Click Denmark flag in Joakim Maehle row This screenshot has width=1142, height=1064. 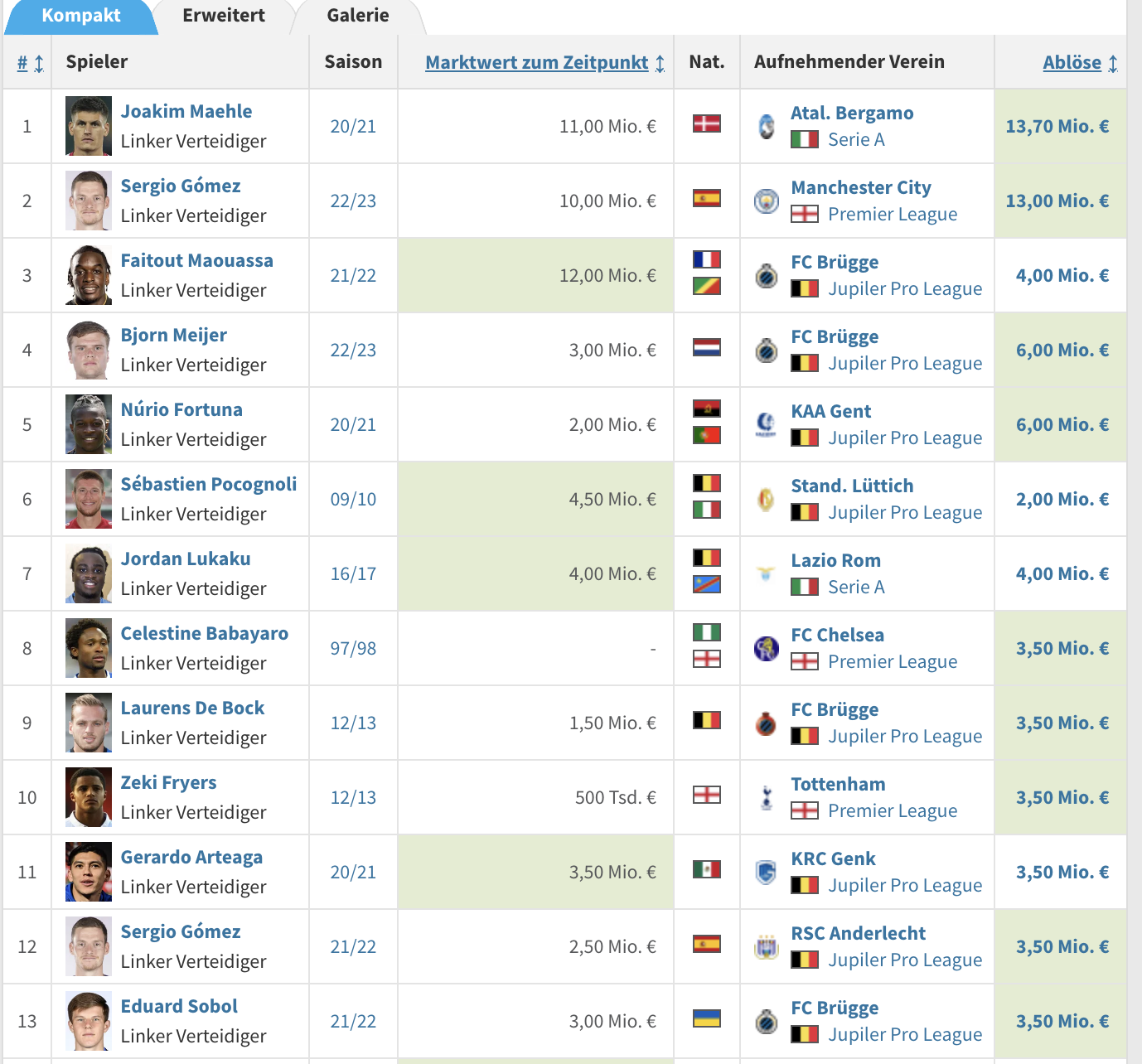pos(707,123)
